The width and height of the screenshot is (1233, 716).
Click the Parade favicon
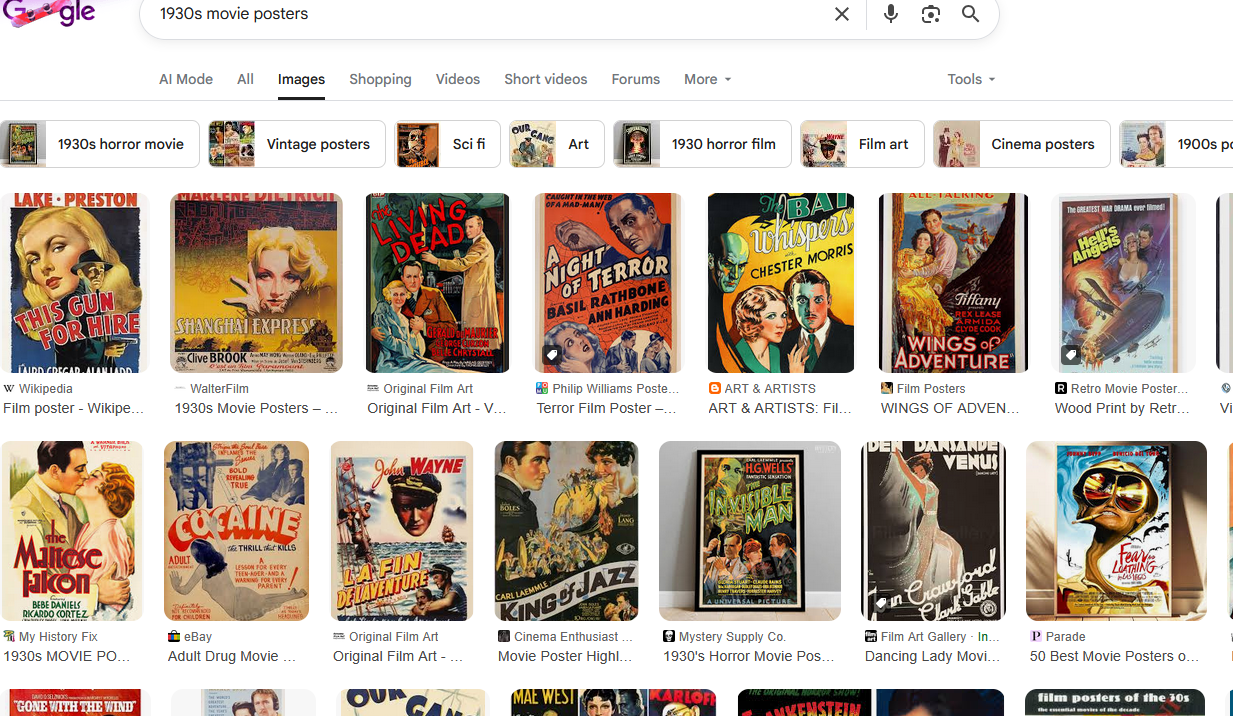pos(1036,636)
